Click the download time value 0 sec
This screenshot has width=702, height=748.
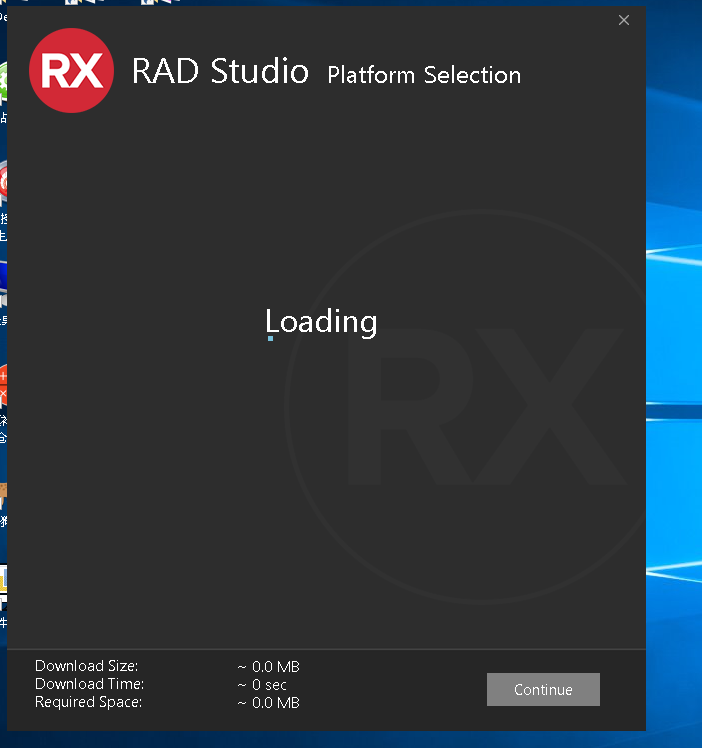(x=262, y=685)
